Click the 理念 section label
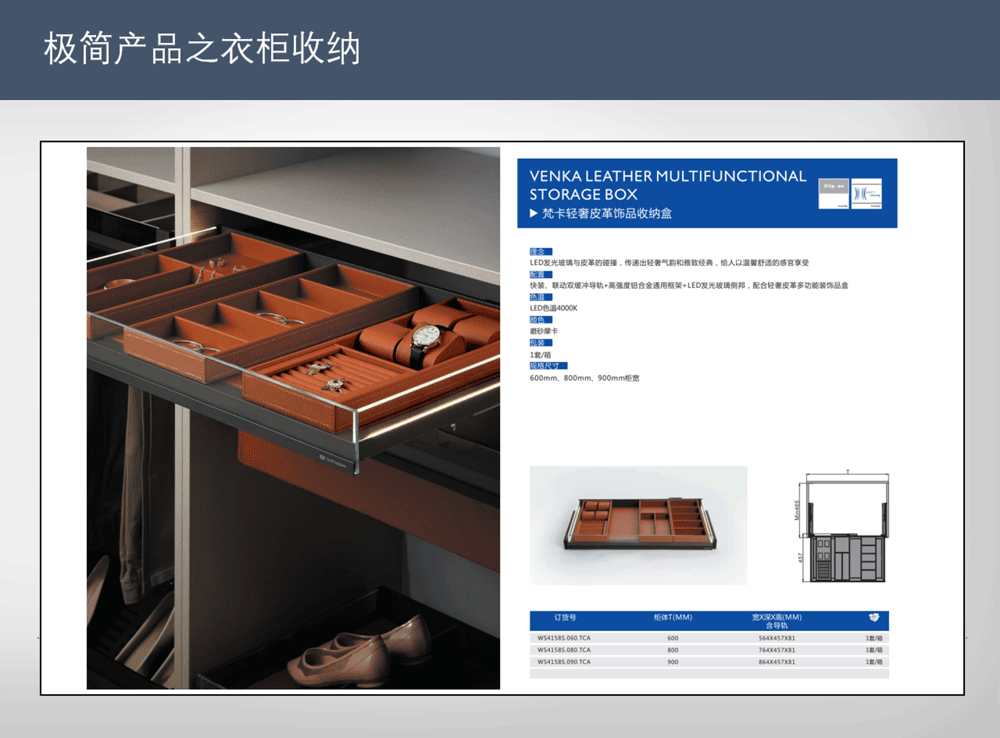 (539, 251)
